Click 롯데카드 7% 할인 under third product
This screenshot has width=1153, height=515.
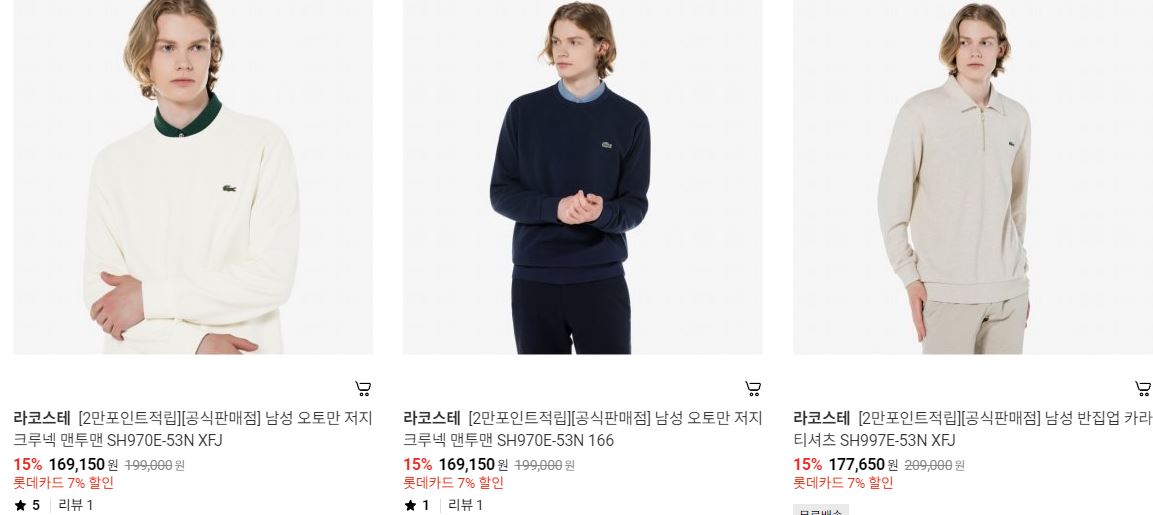pyautogui.click(x=843, y=483)
